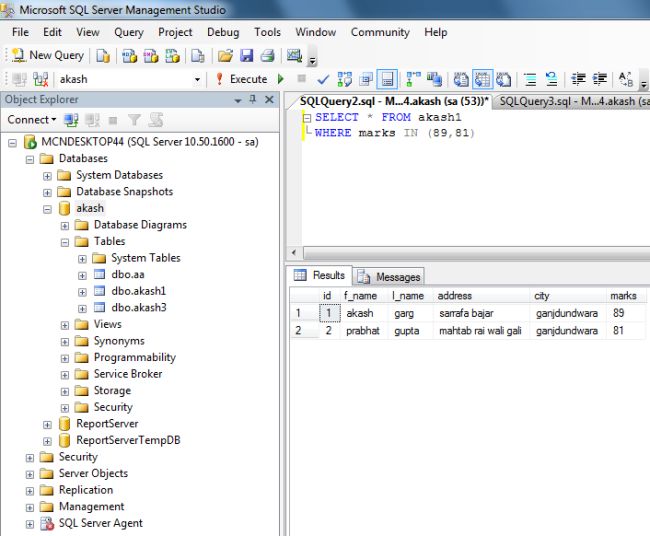Click the green Debug play icon

coord(281,79)
